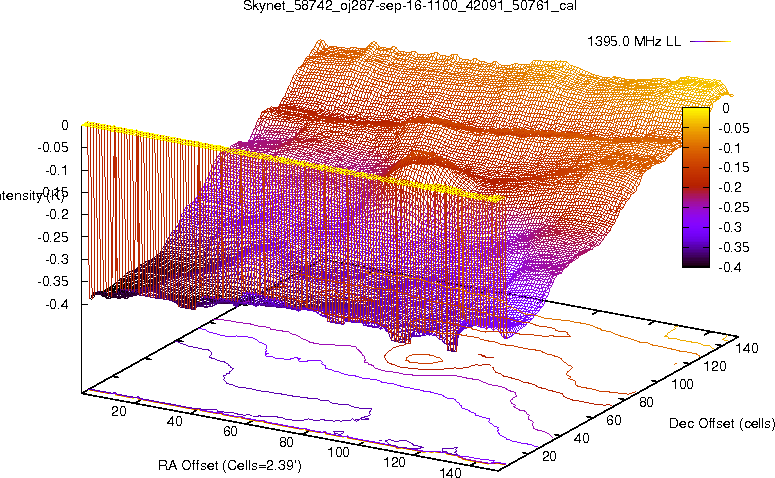
Task: Pick the 20 tick on the RA Offset axis
Action: pyautogui.click(x=119, y=411)
